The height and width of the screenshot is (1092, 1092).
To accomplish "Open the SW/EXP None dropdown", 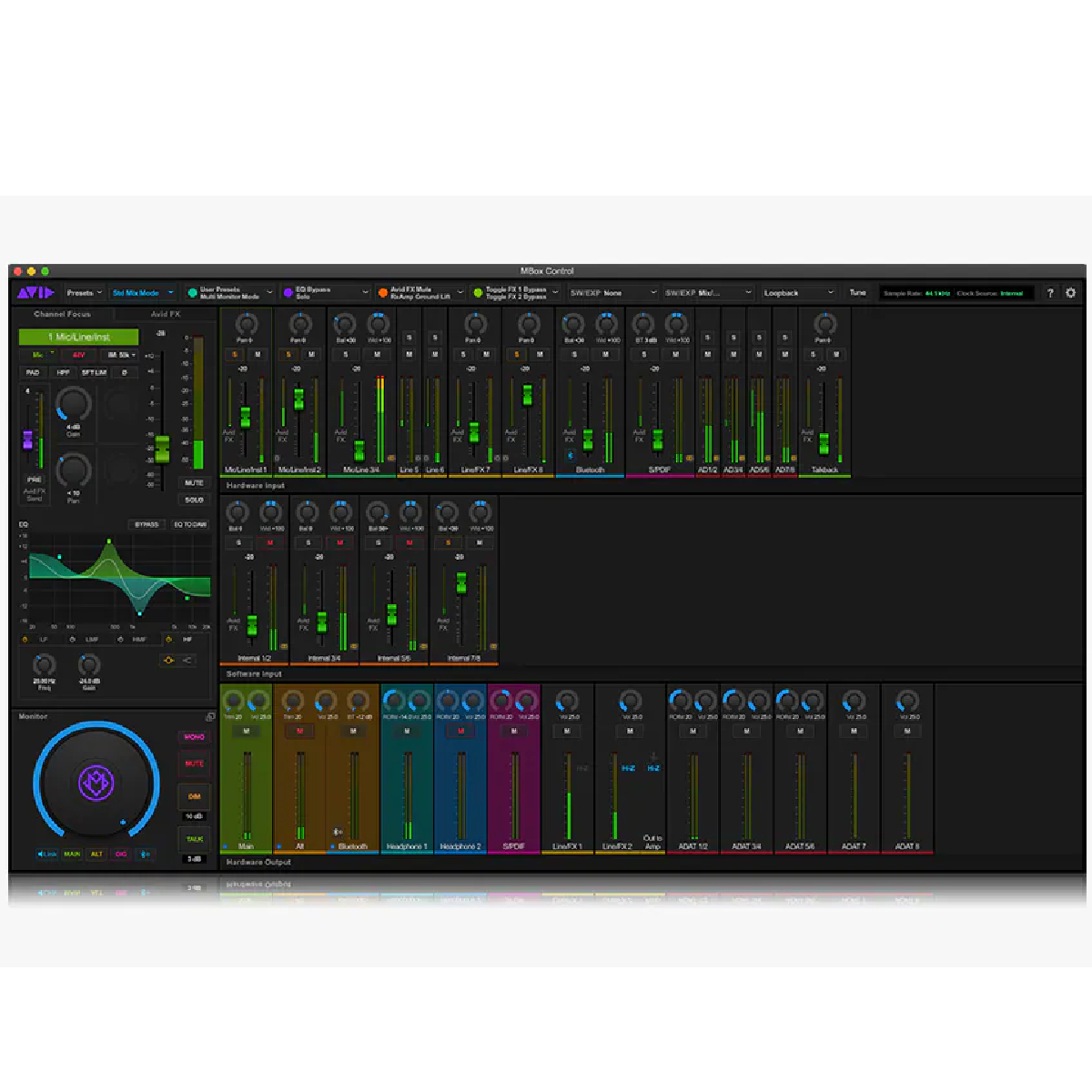I will click(612, 293).
